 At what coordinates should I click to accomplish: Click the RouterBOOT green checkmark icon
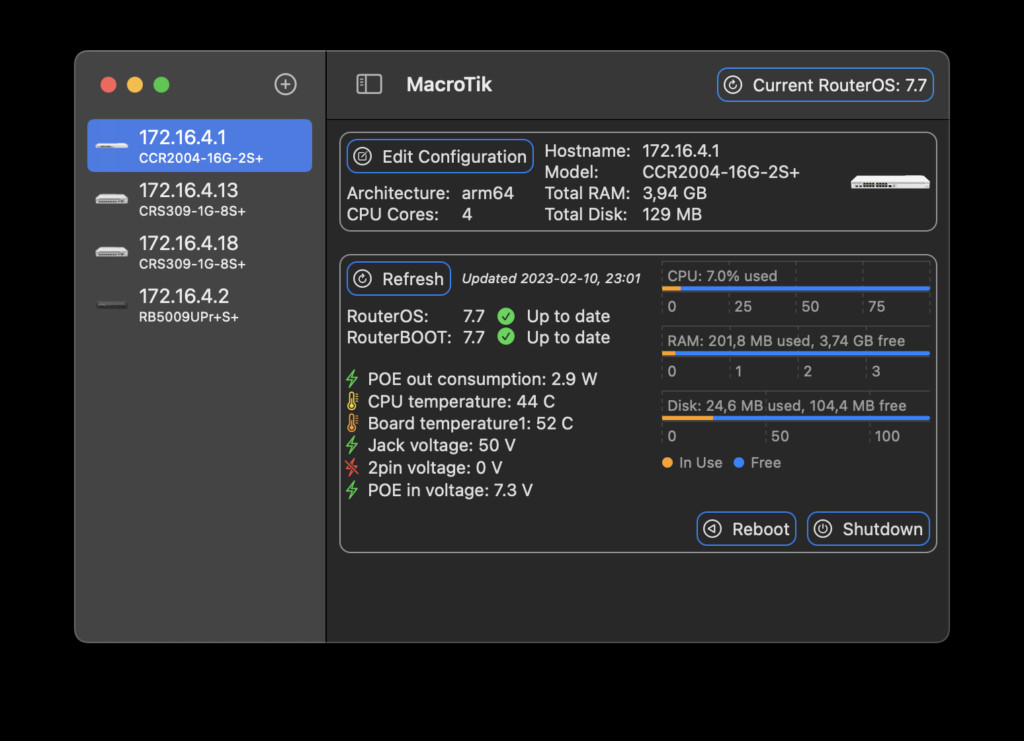(505, 337)
